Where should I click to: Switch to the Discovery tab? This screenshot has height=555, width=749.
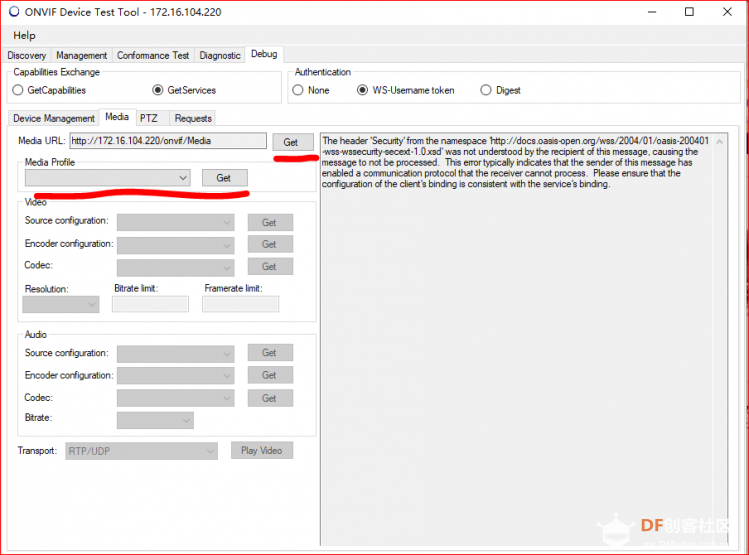(27, 55)
